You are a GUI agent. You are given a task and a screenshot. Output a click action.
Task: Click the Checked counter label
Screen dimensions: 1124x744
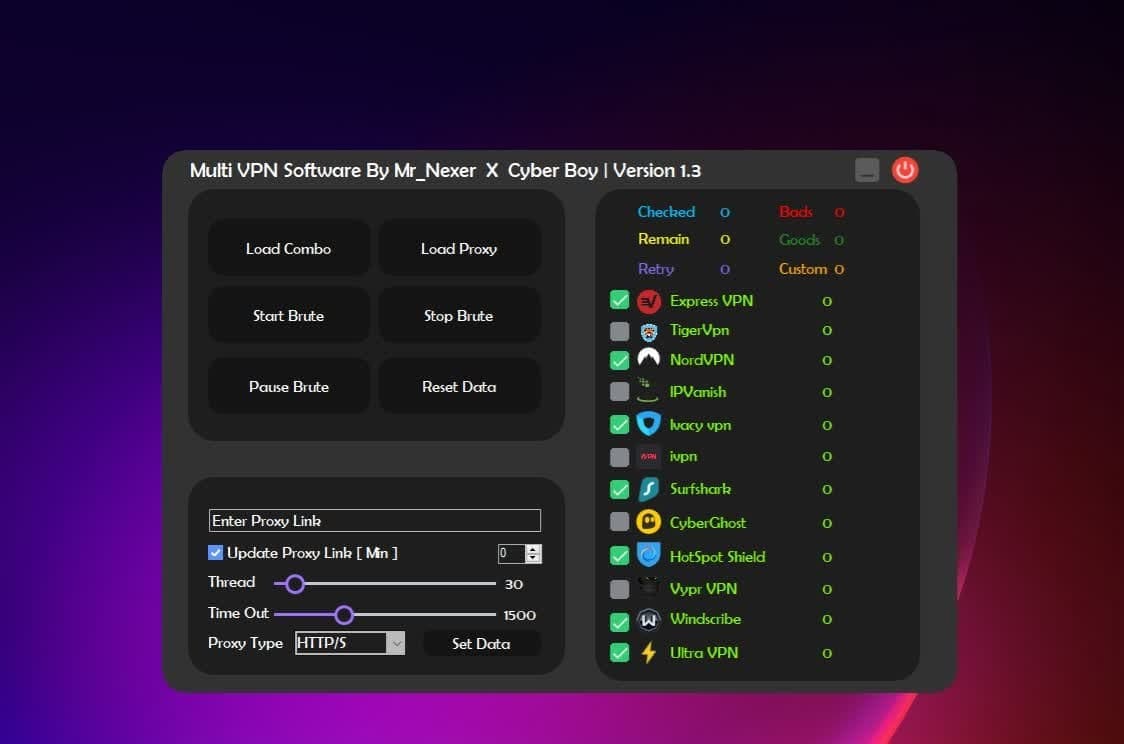[x=666, y=212]
